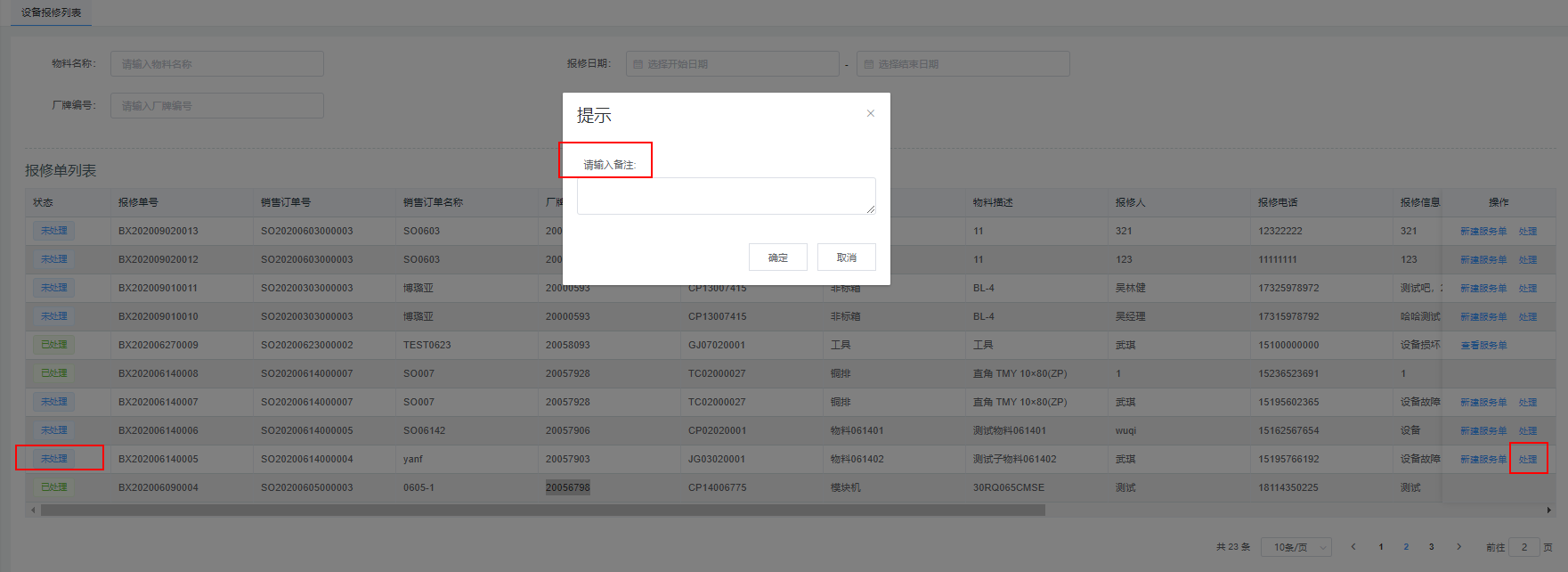Click the 取消 button in dialog
The height and width of the screenshot is (572, 1568).
[x=846, y=257]
